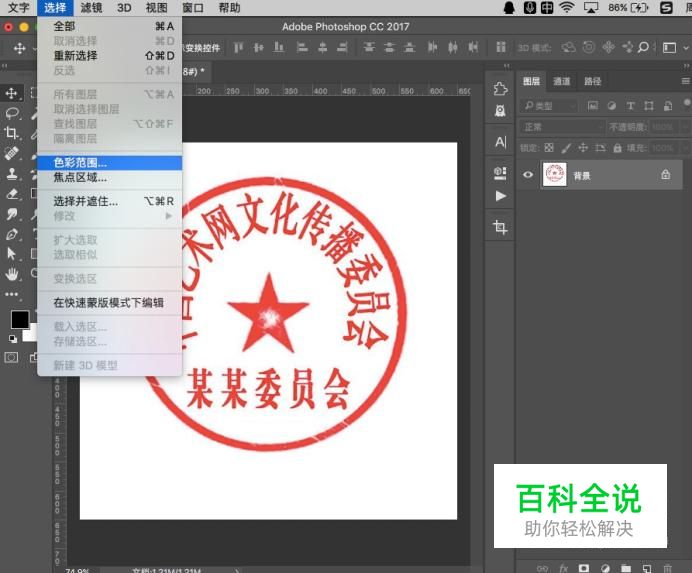This screenshot has height=573, width=692.
Task: Select the Spot Healing Brush tool
Action: (x=11, y=153)
